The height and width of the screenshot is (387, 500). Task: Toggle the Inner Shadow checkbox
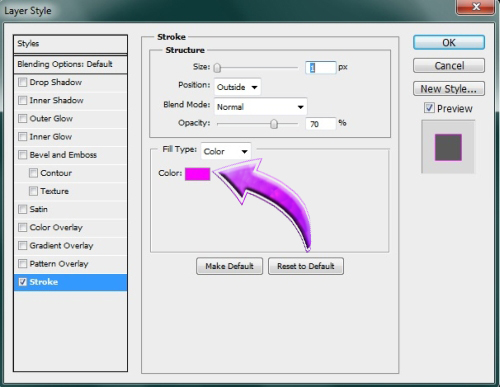[22, 100]
